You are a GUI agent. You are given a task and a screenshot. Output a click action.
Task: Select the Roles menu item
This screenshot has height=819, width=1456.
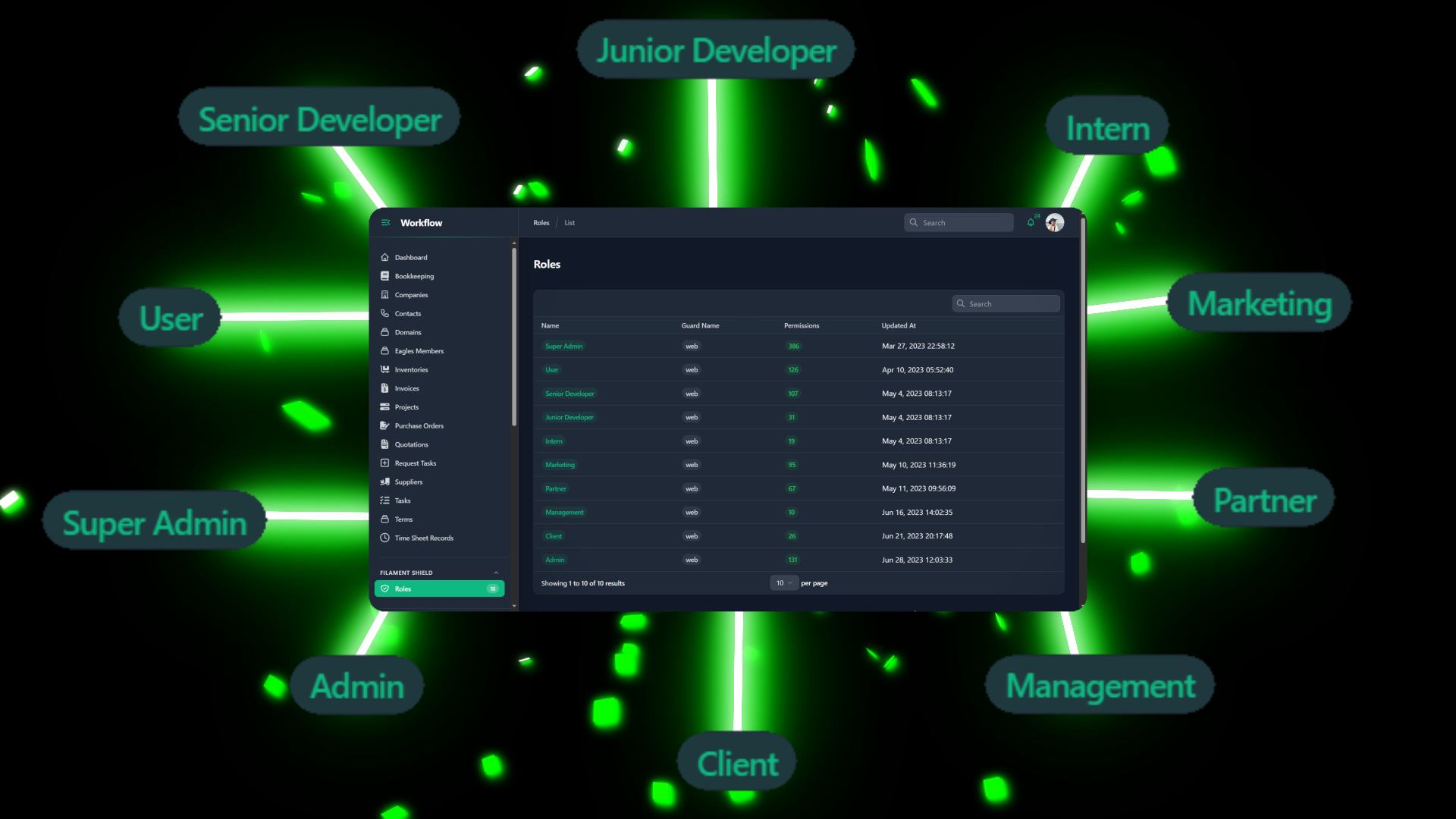[439, 589]
